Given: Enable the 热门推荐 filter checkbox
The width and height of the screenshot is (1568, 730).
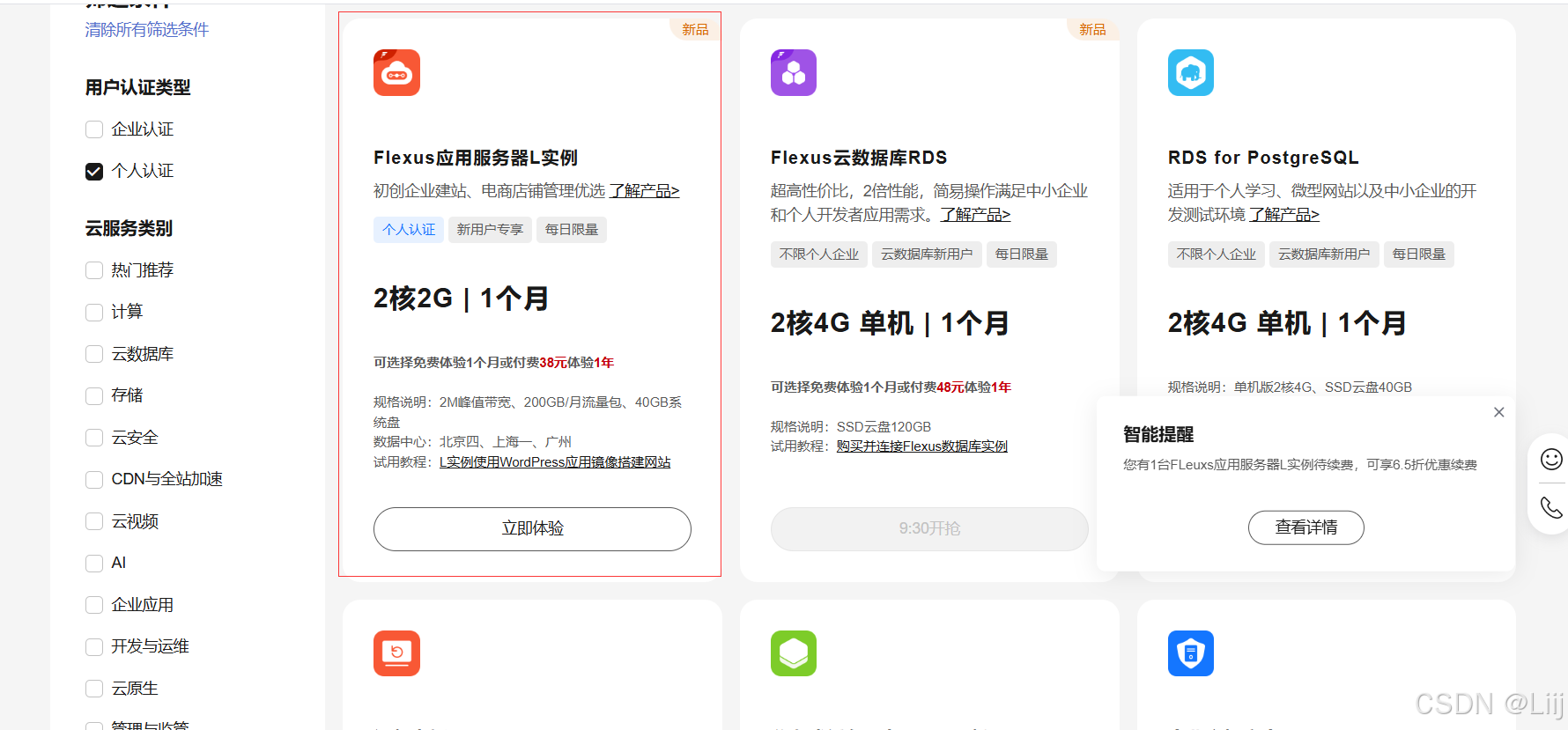Looking at the screenshot, I should coord(94,270).
